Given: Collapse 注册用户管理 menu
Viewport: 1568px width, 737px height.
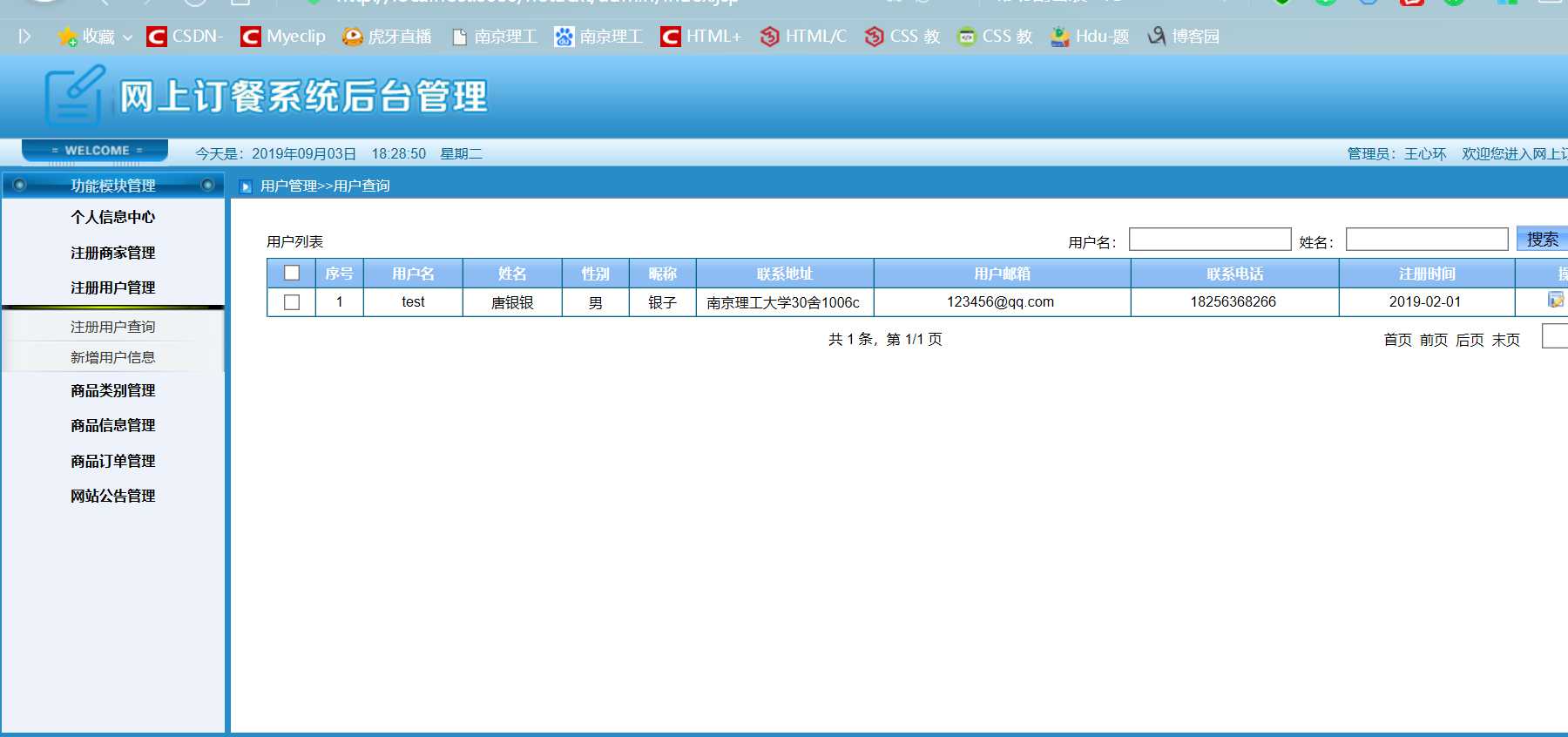Looking at the screenshot, I should click(113, 287).
